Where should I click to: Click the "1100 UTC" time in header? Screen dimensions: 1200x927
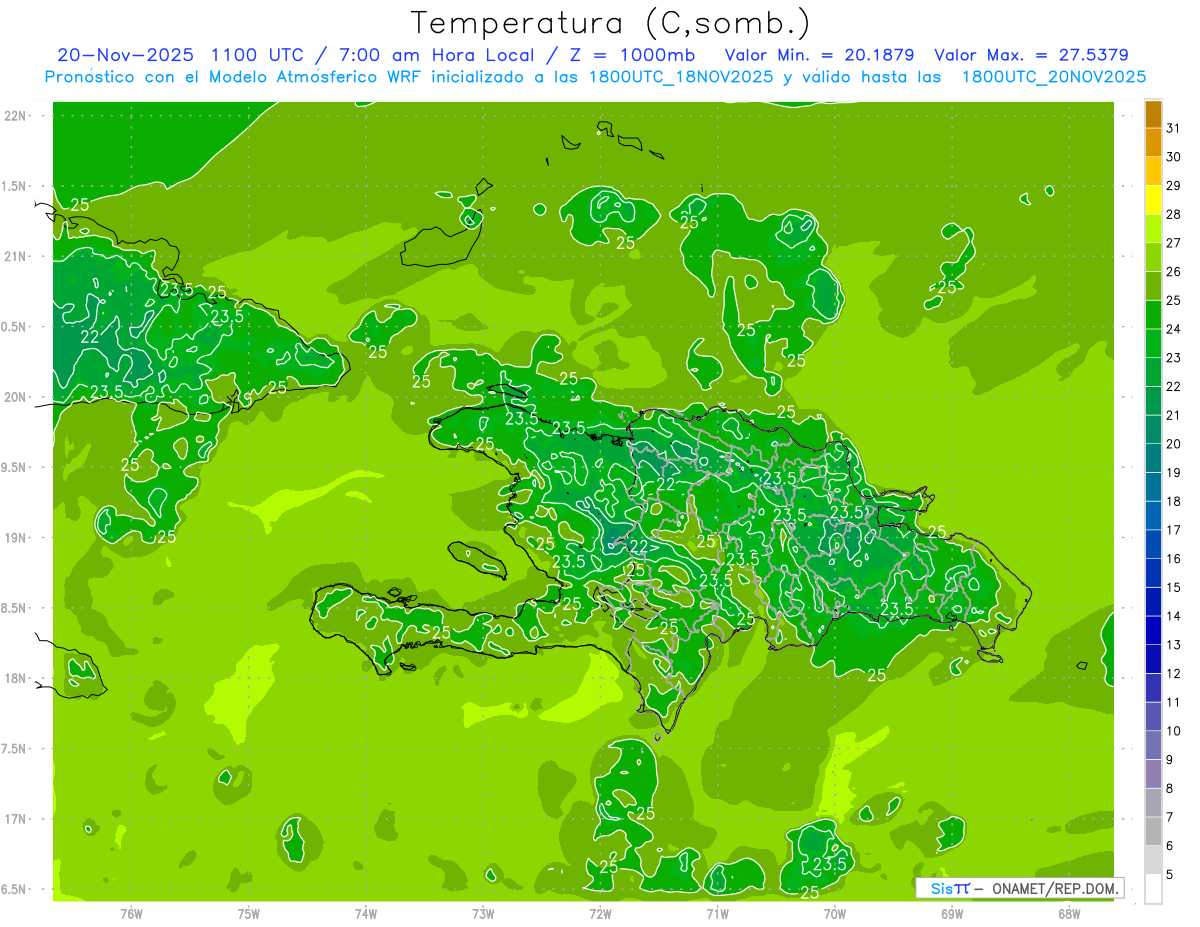[x=258, y=55]
